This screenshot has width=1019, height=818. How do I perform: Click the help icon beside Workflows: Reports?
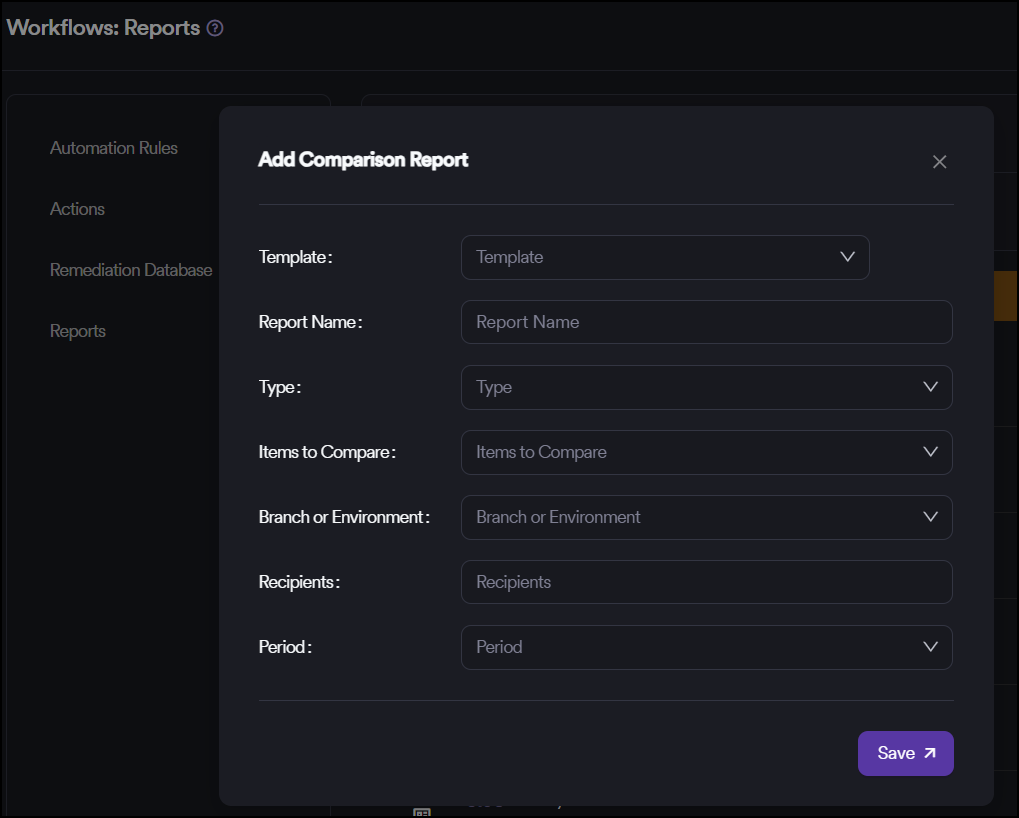point(215,29)
